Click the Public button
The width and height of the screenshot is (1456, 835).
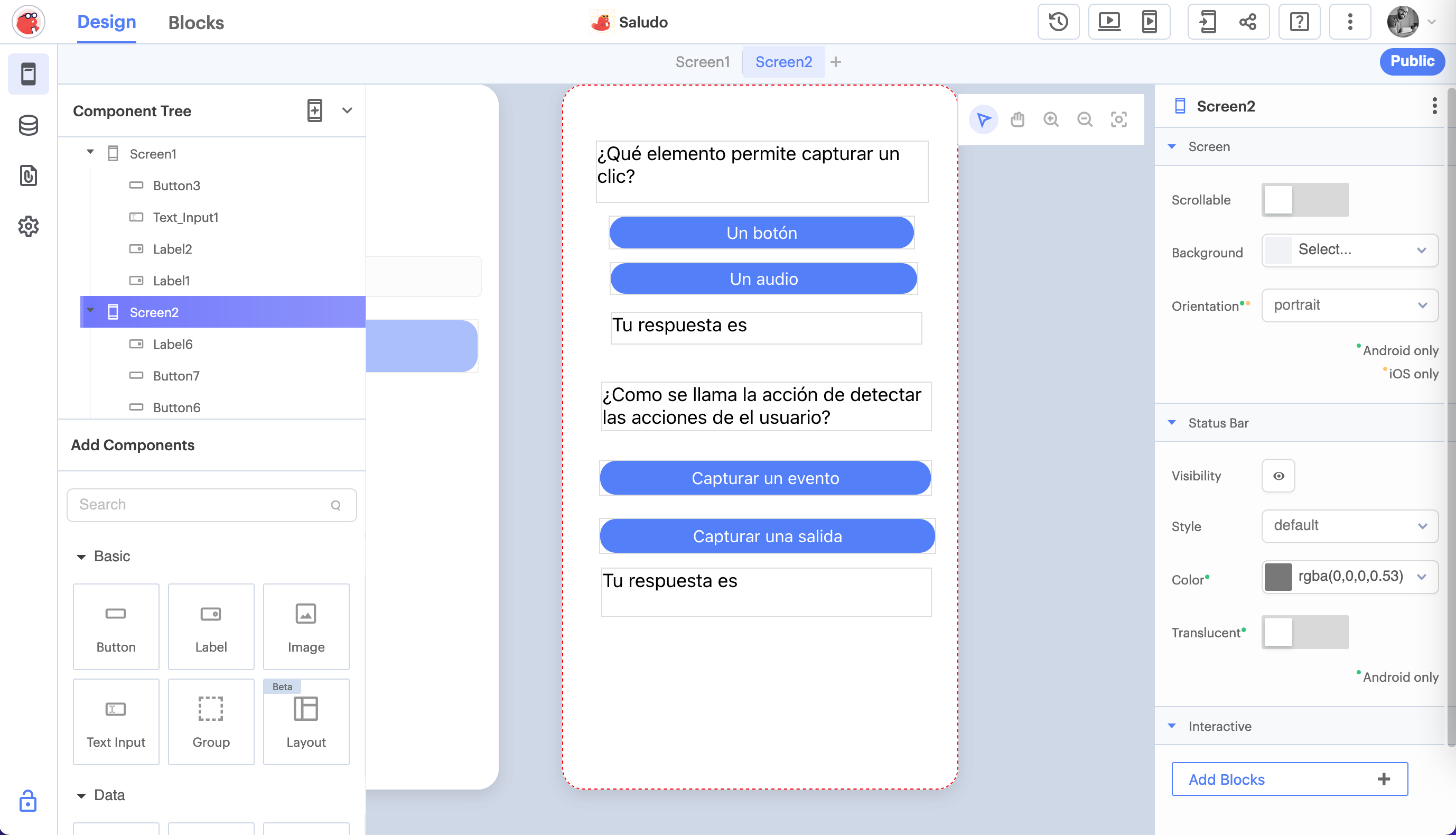pos(1413,61)
